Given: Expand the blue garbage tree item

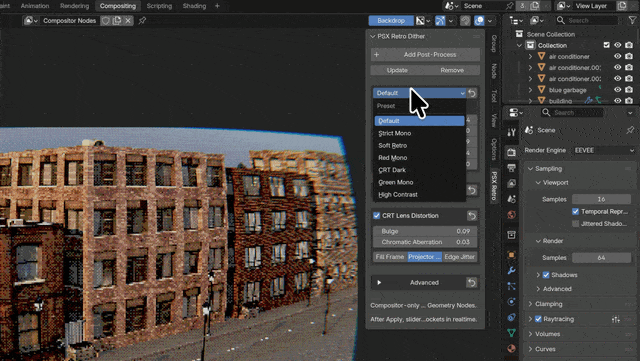Looking at the screenshot, I should click(531, 90).
